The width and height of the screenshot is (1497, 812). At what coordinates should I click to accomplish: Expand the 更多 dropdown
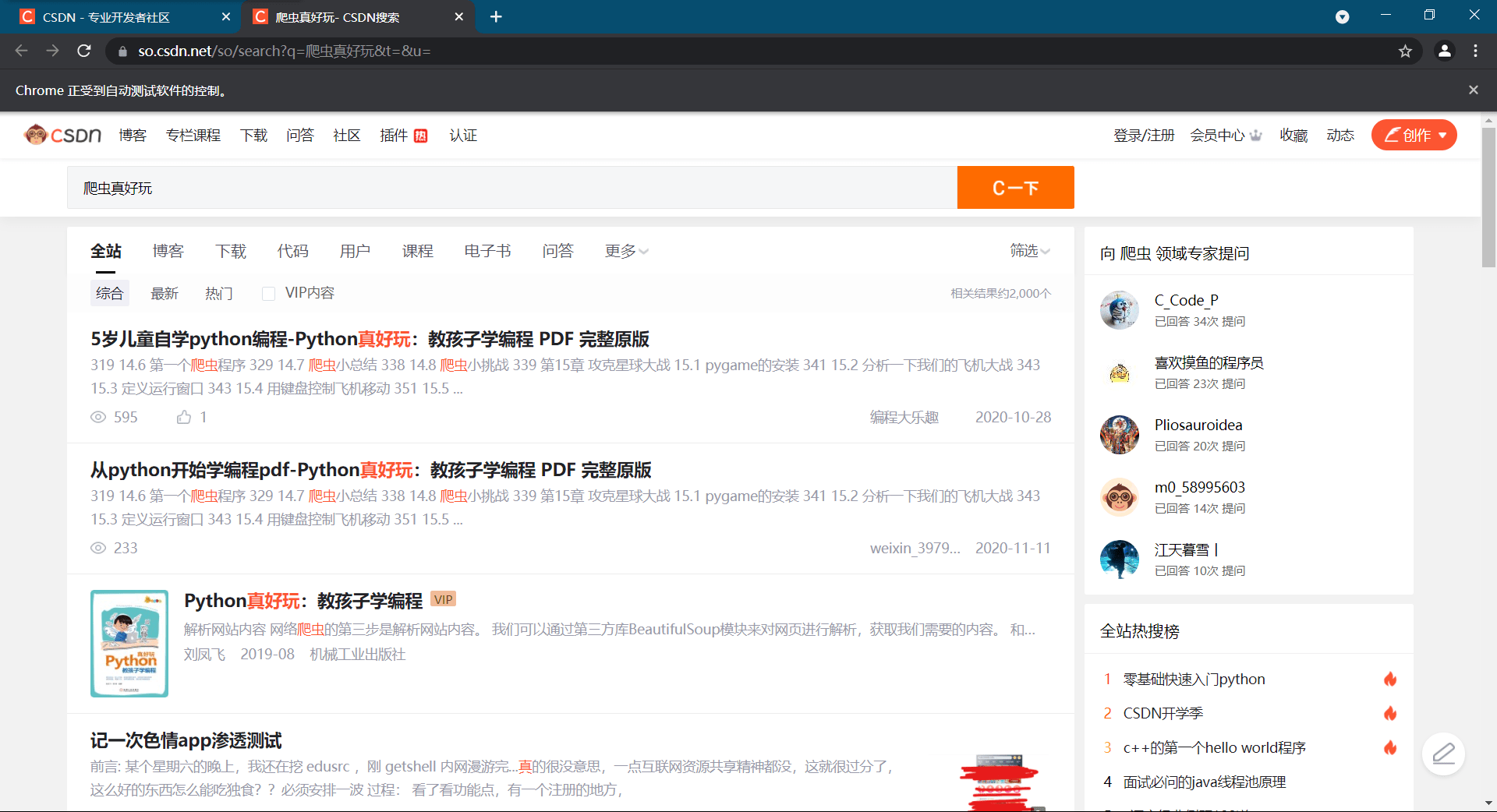626,251
